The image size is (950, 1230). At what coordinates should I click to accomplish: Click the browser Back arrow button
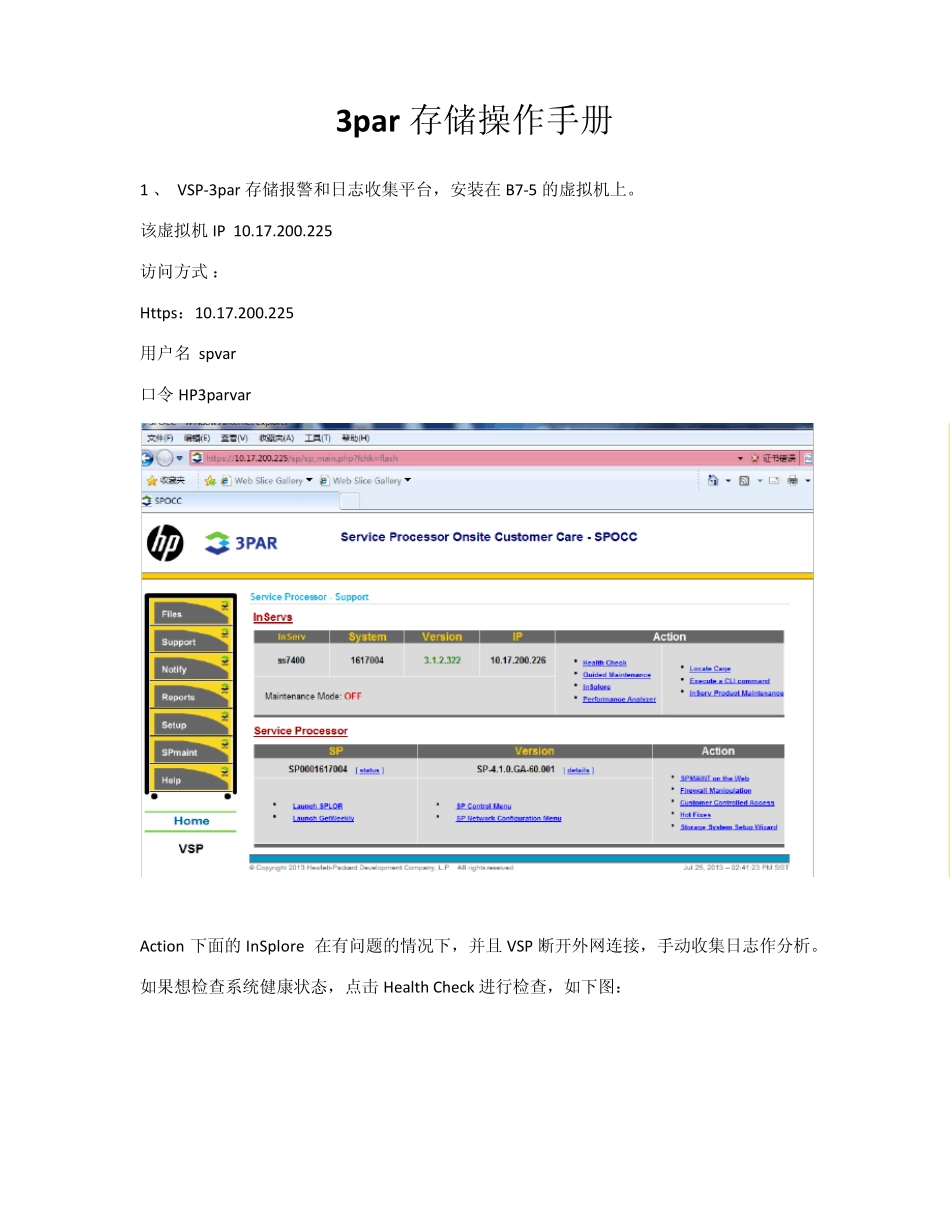click(146, 458)
